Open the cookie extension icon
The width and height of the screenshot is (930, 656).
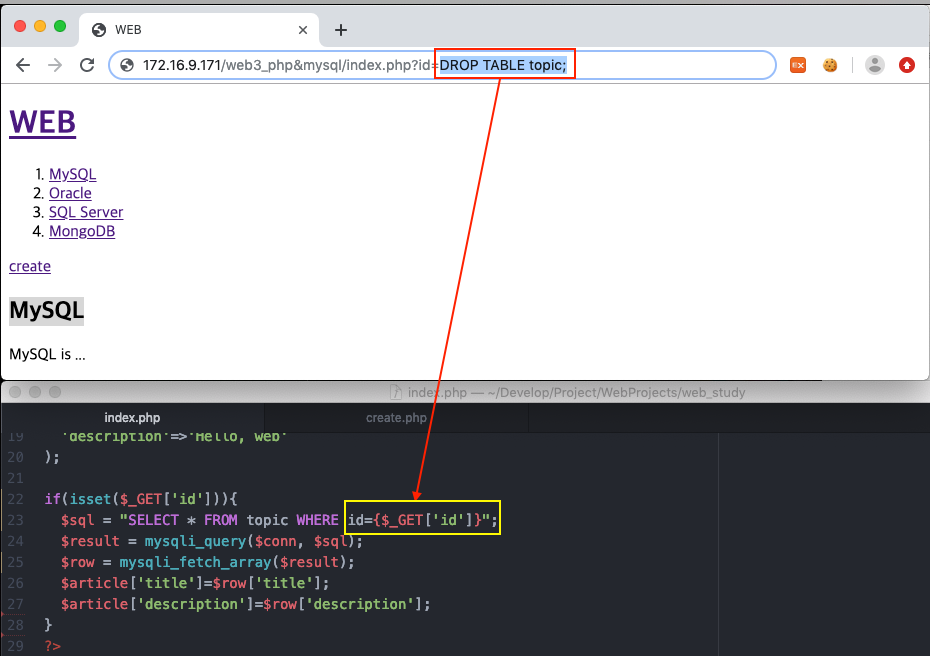coord(830,65)
